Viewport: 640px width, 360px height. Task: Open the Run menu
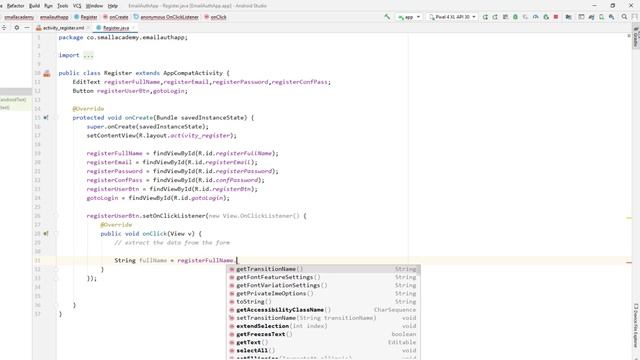48,6
